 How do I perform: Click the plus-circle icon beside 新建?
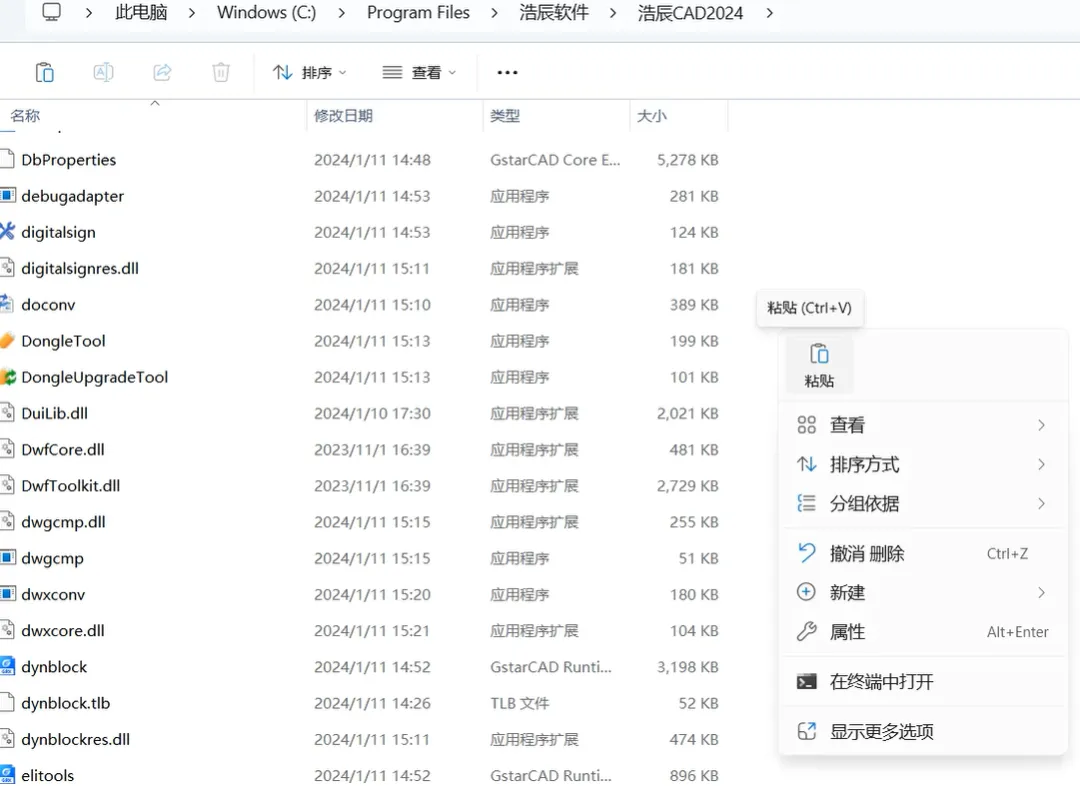pos(806,592)
